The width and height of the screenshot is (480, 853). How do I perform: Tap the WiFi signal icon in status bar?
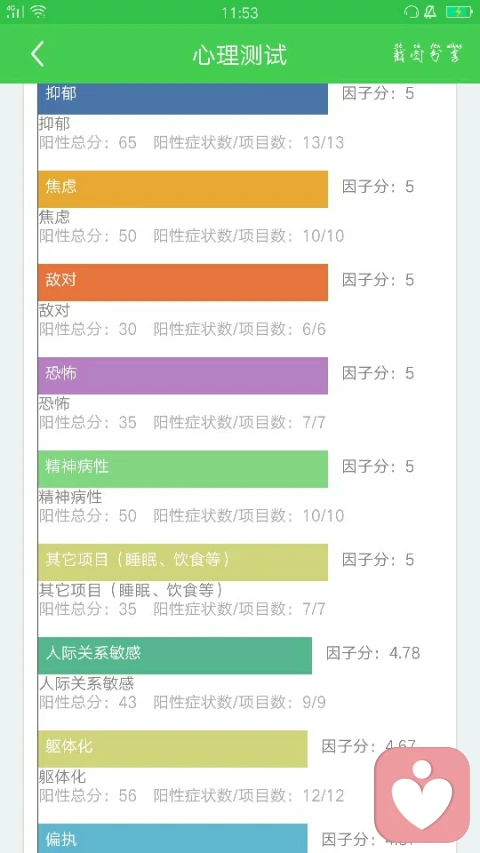[38, 11]
